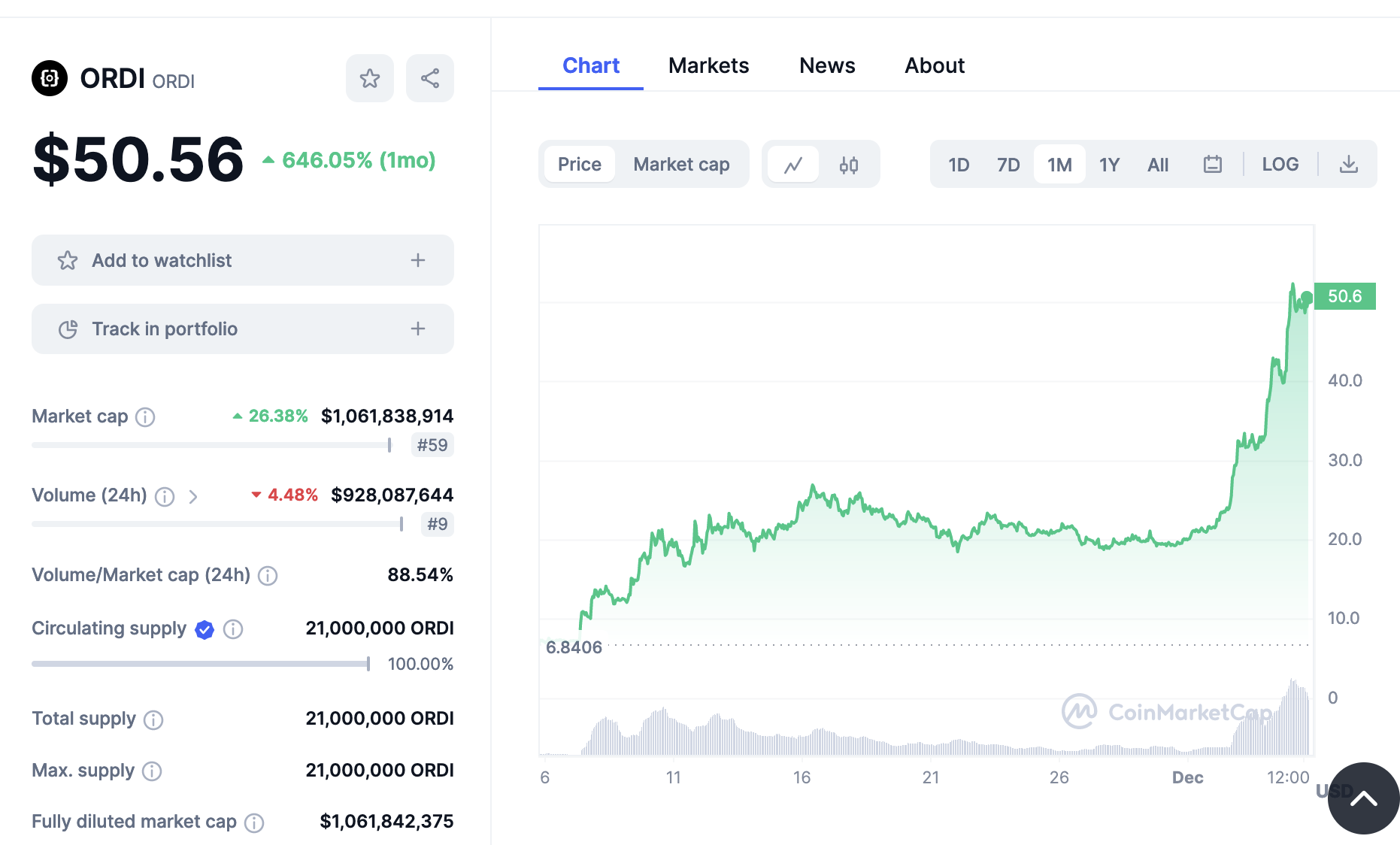Click the share icon button
Screen dimensions: 1400x845
click(x=430, y=78)
